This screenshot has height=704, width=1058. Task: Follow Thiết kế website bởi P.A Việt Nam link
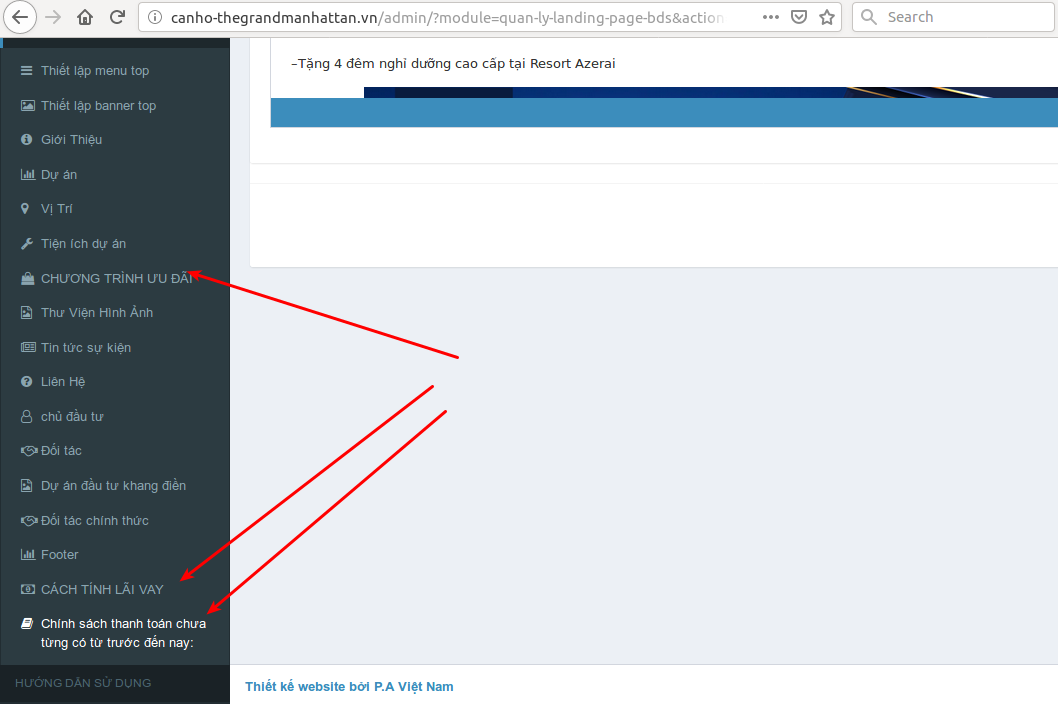349,686
